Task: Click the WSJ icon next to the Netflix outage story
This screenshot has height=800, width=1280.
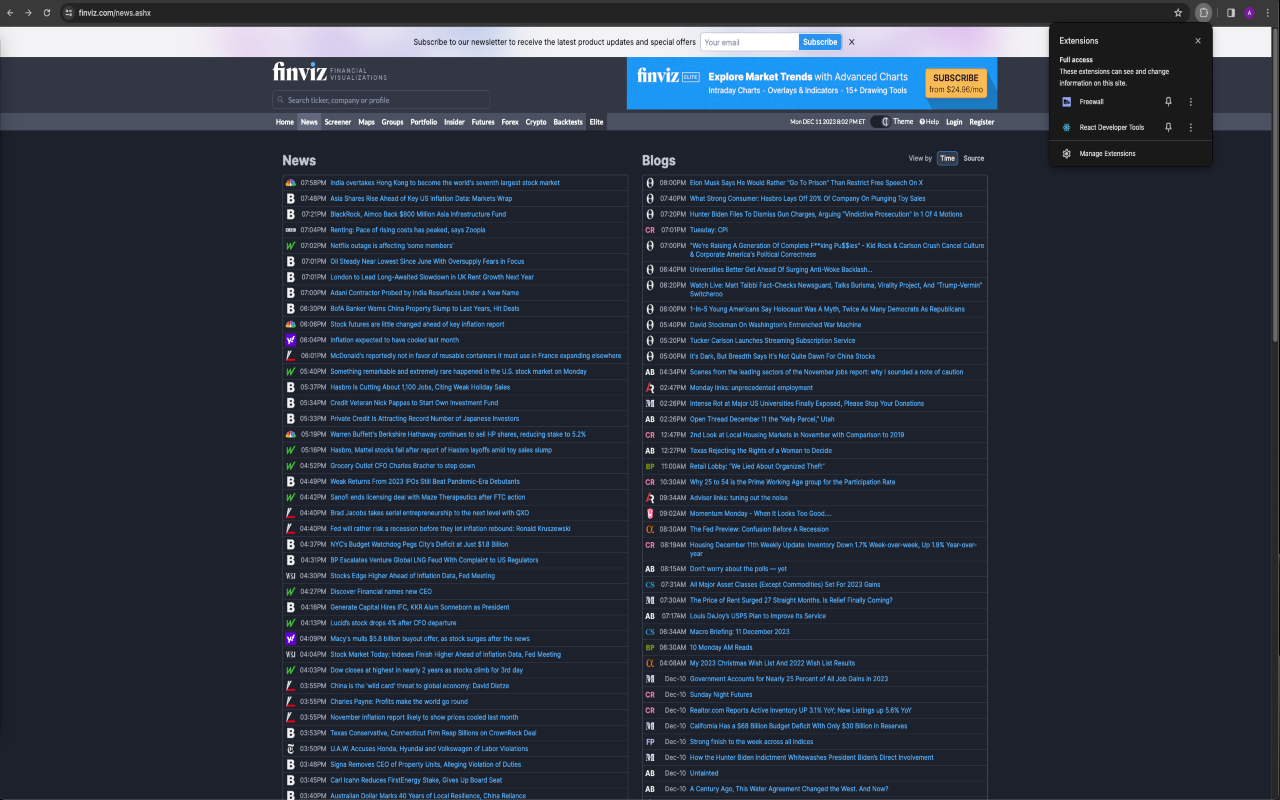Action: (291, 245)
